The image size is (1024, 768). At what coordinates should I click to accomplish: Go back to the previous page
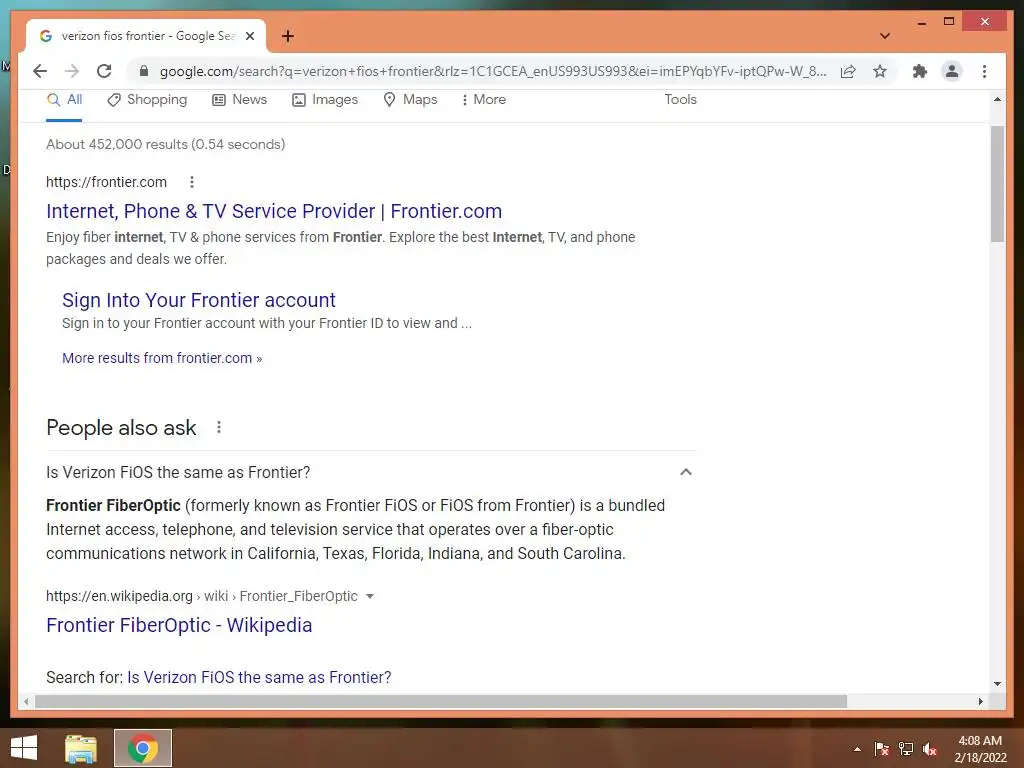40,71
